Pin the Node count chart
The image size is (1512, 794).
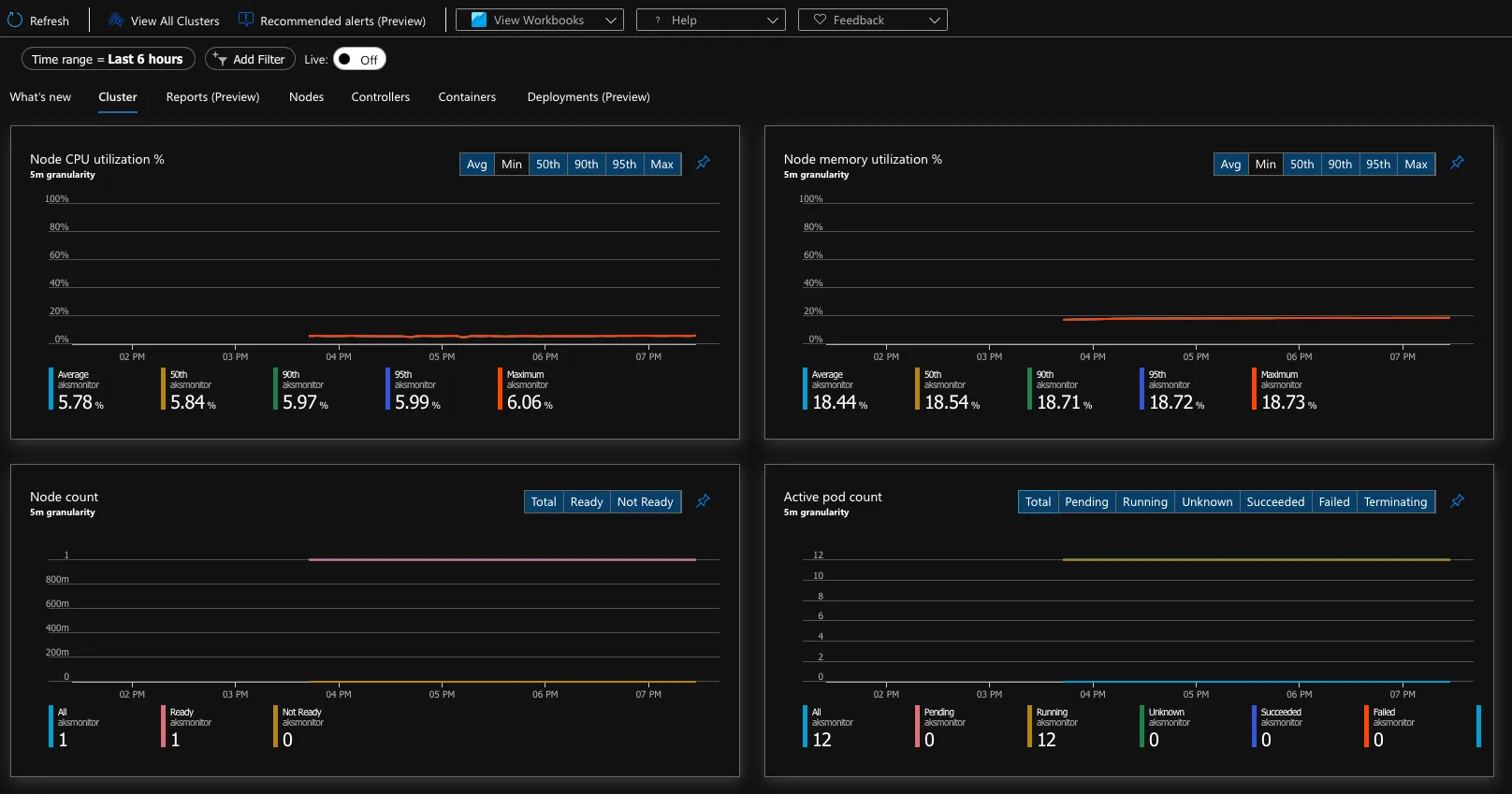(x=704, y=501)
